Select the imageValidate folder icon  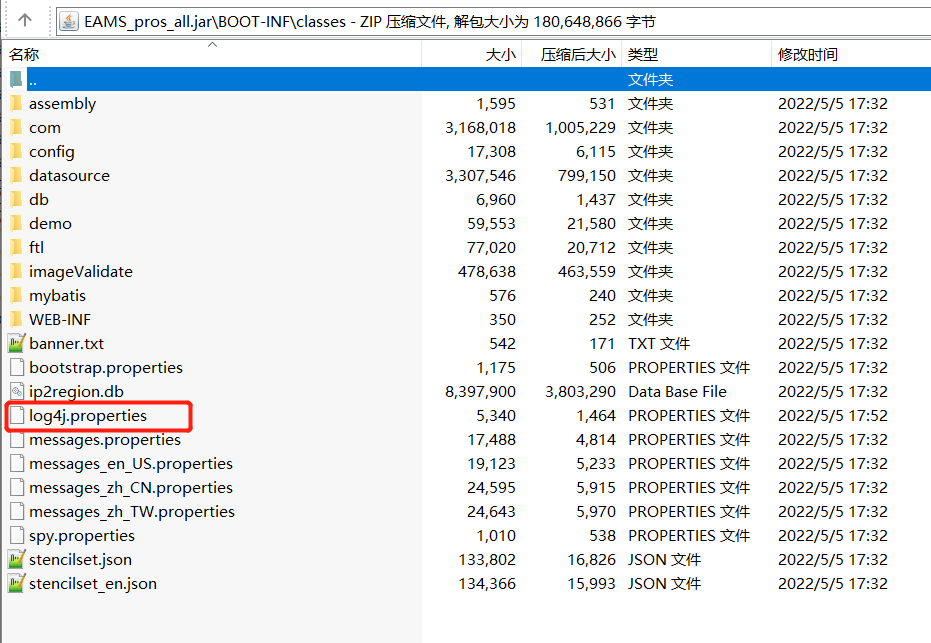[16, 271]
